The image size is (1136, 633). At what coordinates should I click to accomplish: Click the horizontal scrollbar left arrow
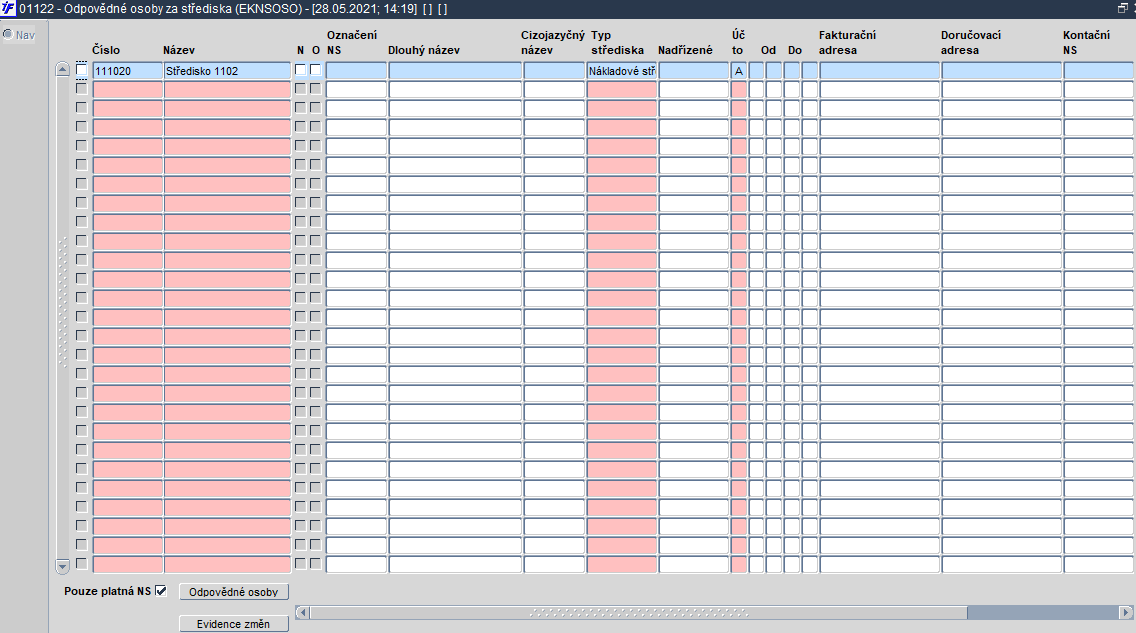click(x=303, y=612)
